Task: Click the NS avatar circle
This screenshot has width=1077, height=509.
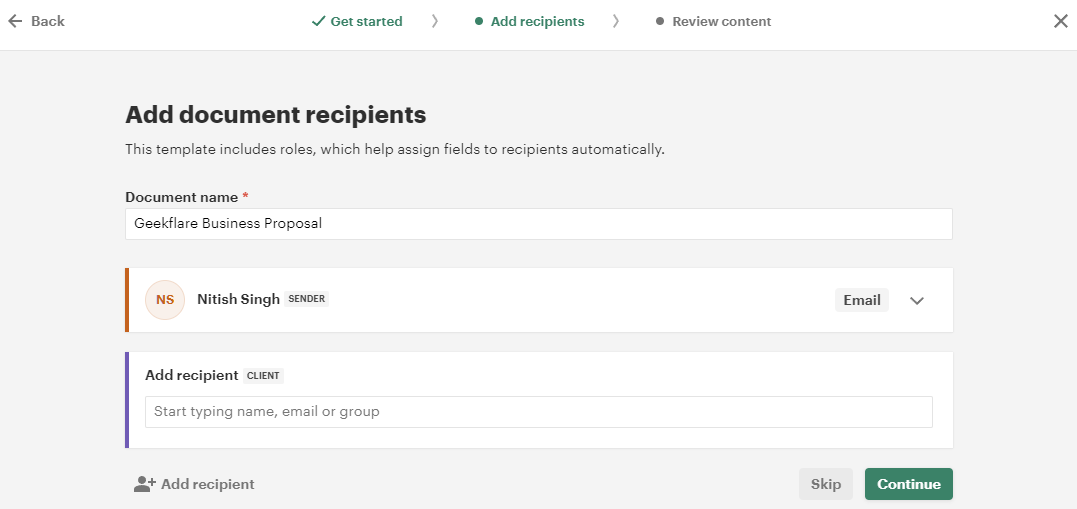Action: coord(165,300)
